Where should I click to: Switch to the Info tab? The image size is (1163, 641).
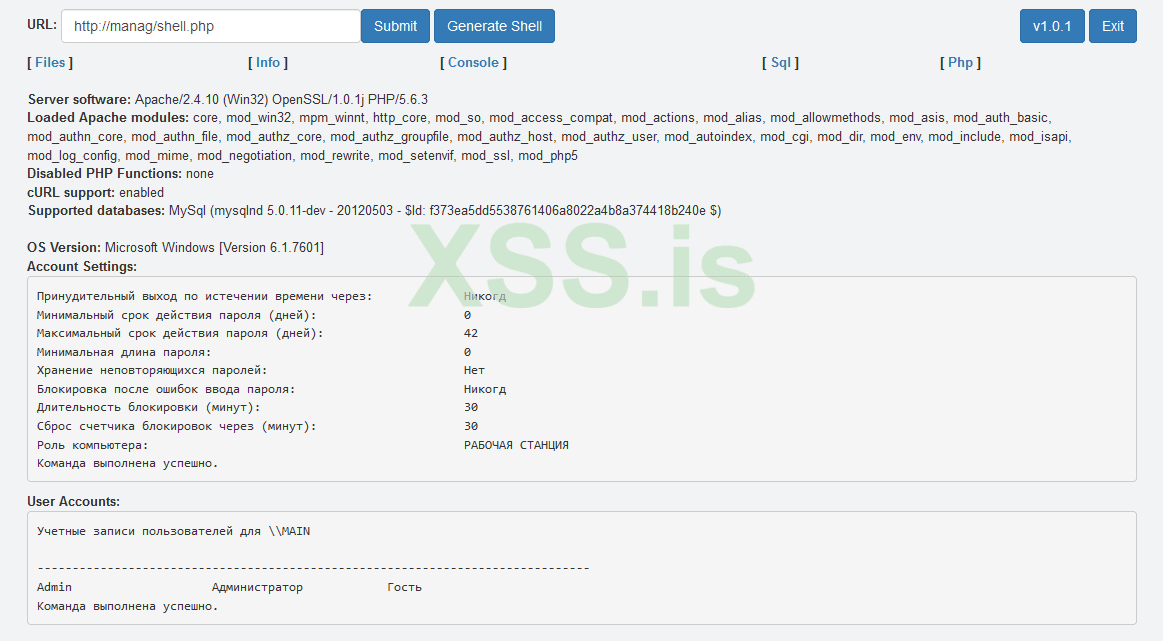click(268, 62)
